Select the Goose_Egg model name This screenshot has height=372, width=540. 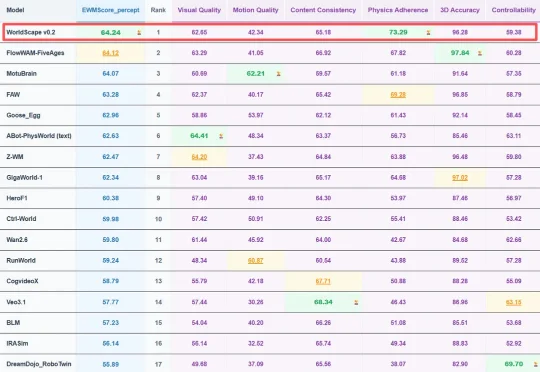tap(23, 115)
